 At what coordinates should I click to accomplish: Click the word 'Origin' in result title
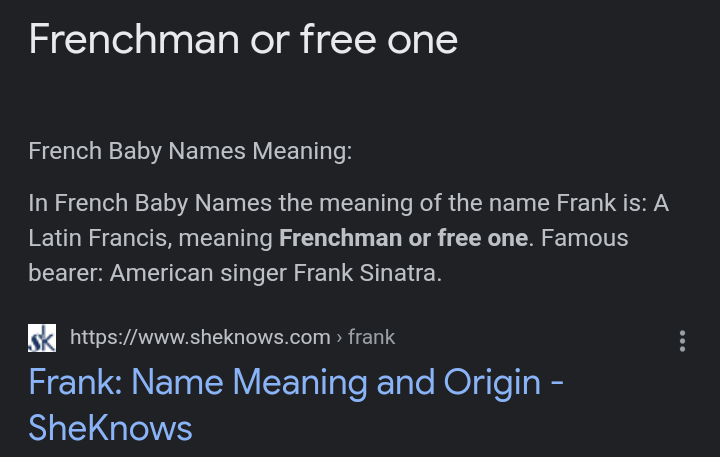(x=488, y=383)
